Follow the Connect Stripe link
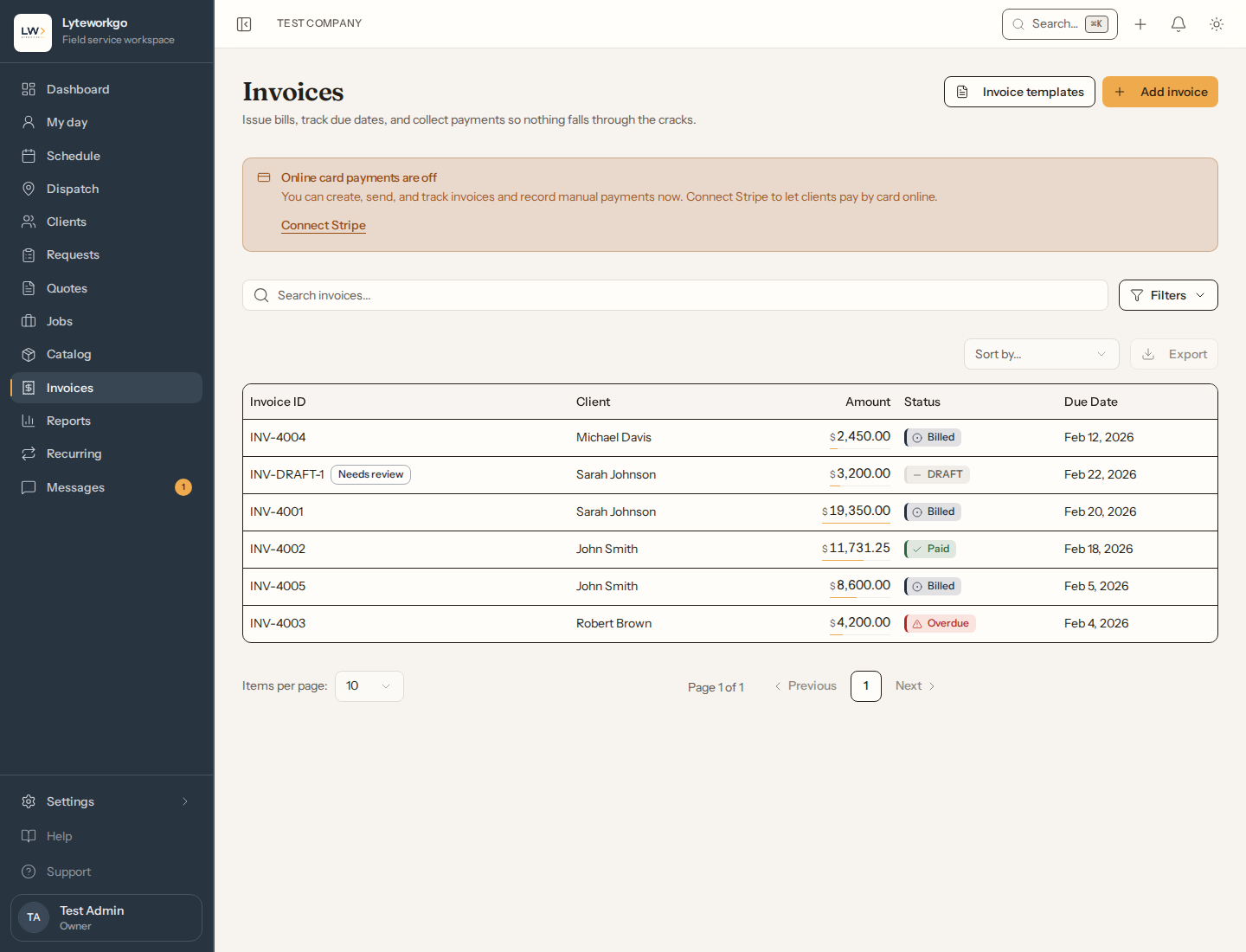Viewport: 1246px width, 952px height. (324, 225)
